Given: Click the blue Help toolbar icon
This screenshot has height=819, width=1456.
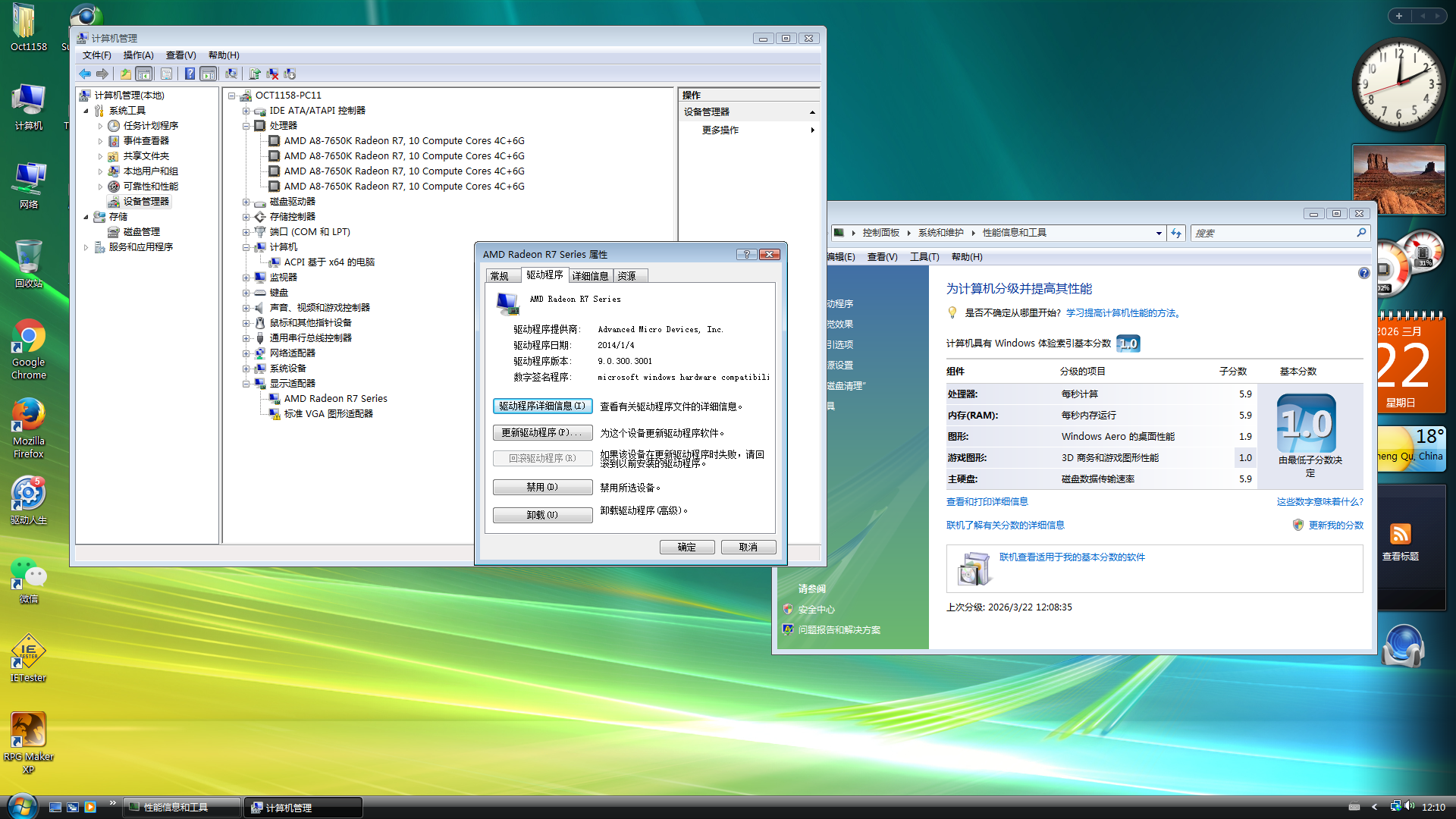Looking at the screenshot, I should 190,74.
